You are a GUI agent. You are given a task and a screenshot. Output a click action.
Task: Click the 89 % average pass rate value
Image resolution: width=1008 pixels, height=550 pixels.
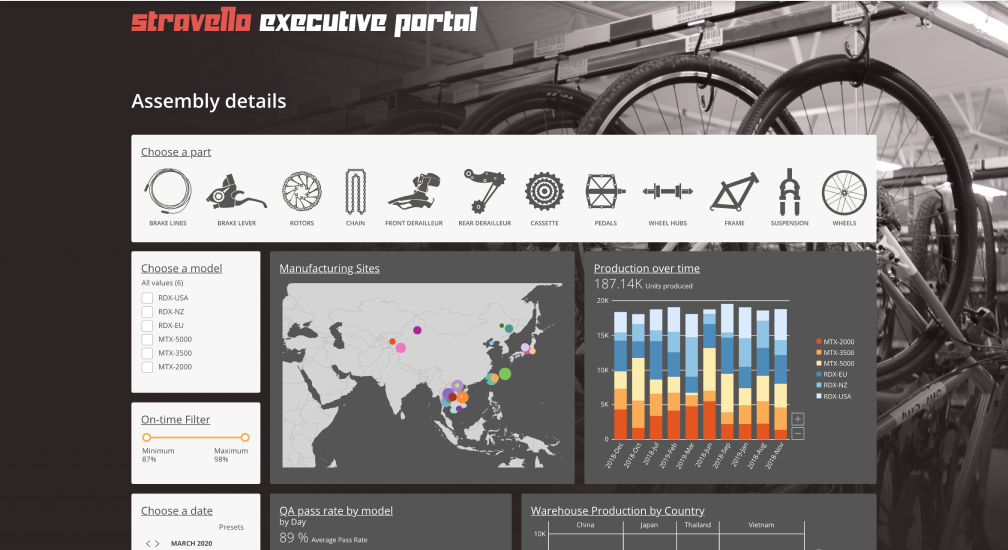294,538
